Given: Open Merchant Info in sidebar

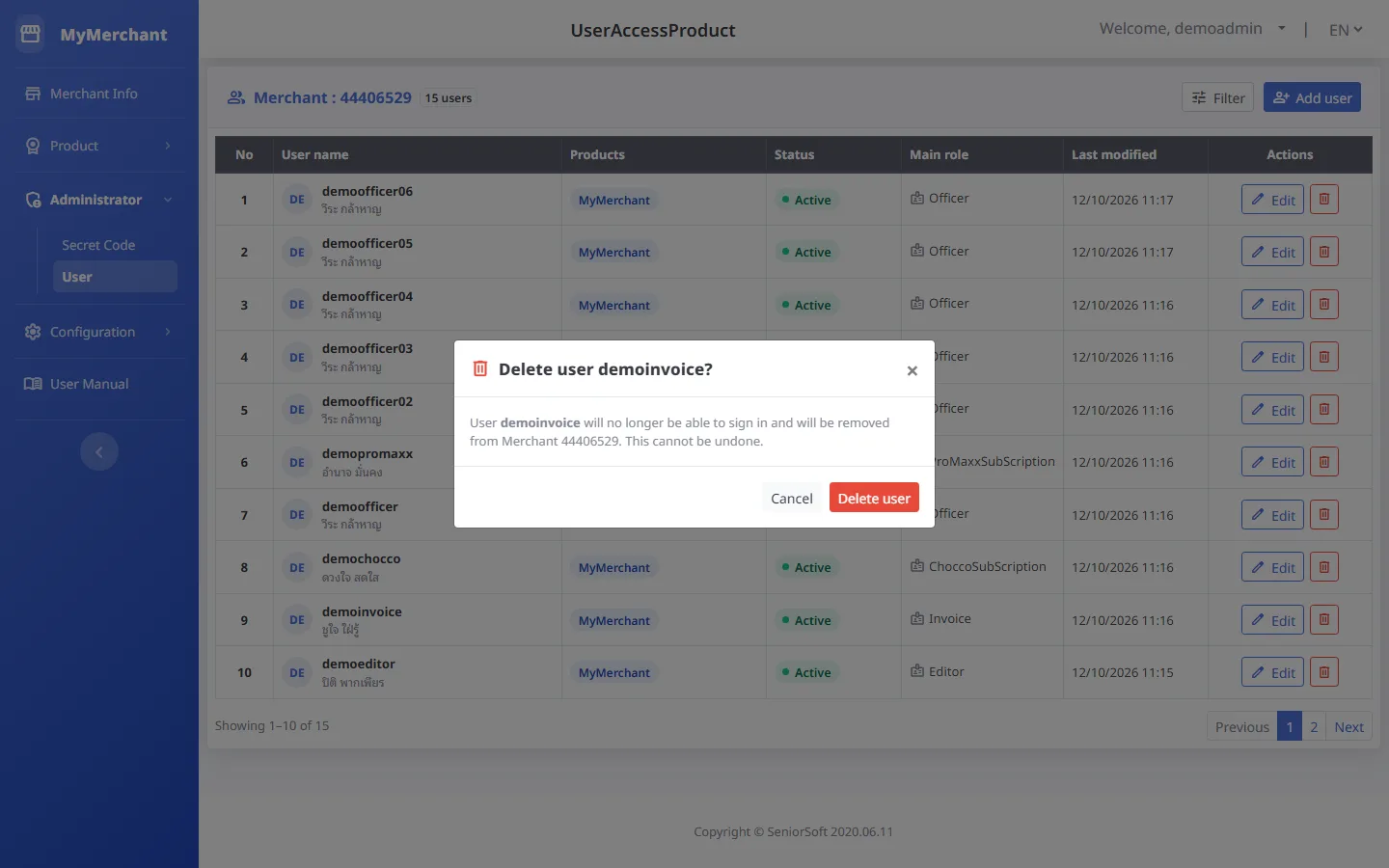Looking at the screenshot, I should (99, 94).
